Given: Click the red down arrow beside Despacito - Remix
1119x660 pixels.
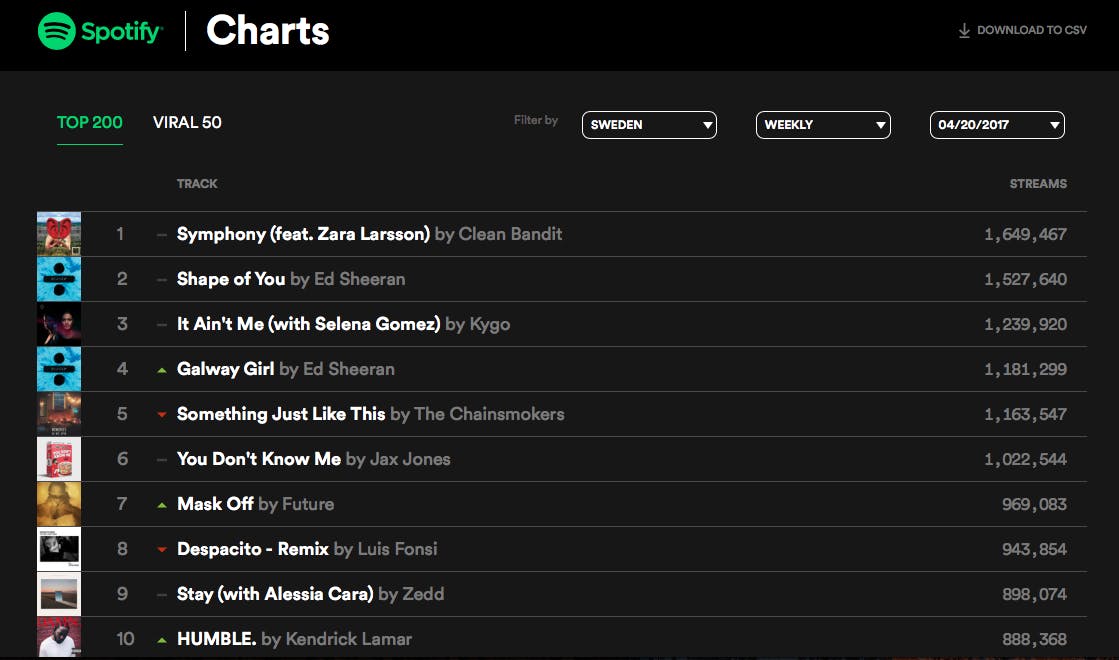Looking at the screenshot, I should [161, 550].
